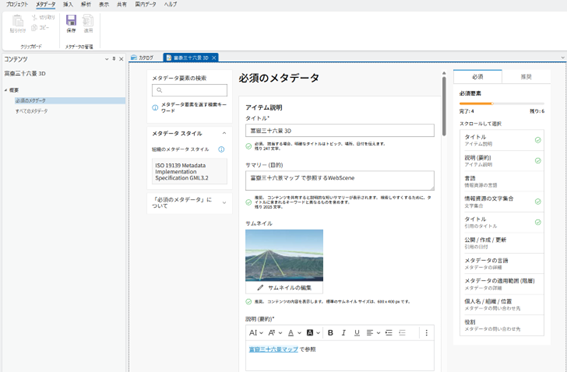Open the 挿入 ribbon tab
The width and height of the screenshot is (567, 372).
(x=68, y=4)
